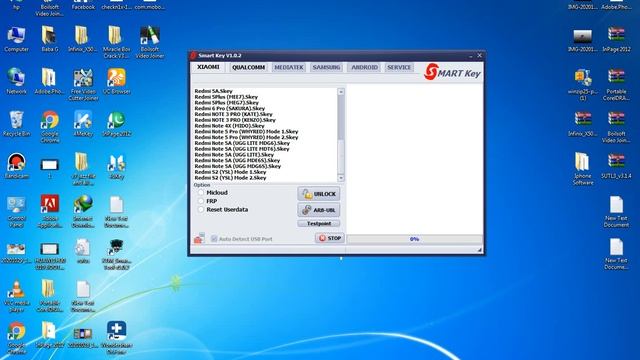Launch Google Chrome icon beside Recycle Bin
The height and width of the screenshot is (360, 640).
click(x=50, y=120)
